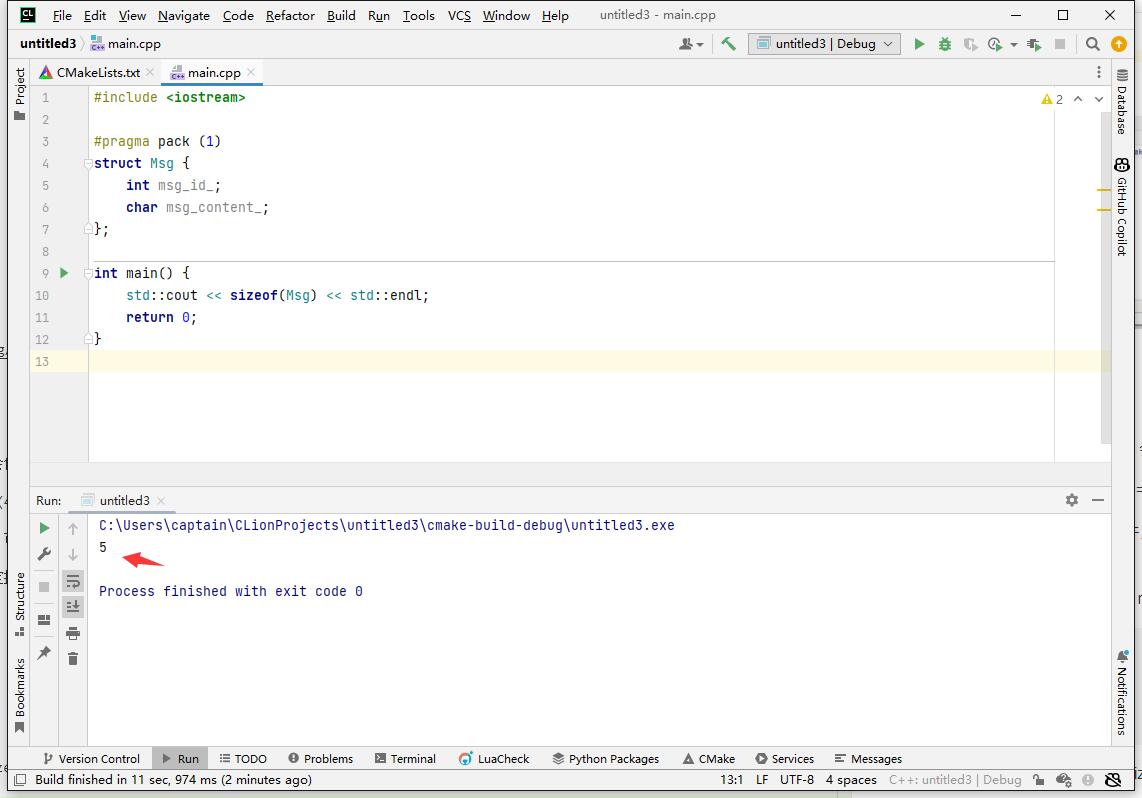The height and width of the screenshot is (798, 1142).
Task: Hide the Run tool window
Action: click(x=1098, y=500)
